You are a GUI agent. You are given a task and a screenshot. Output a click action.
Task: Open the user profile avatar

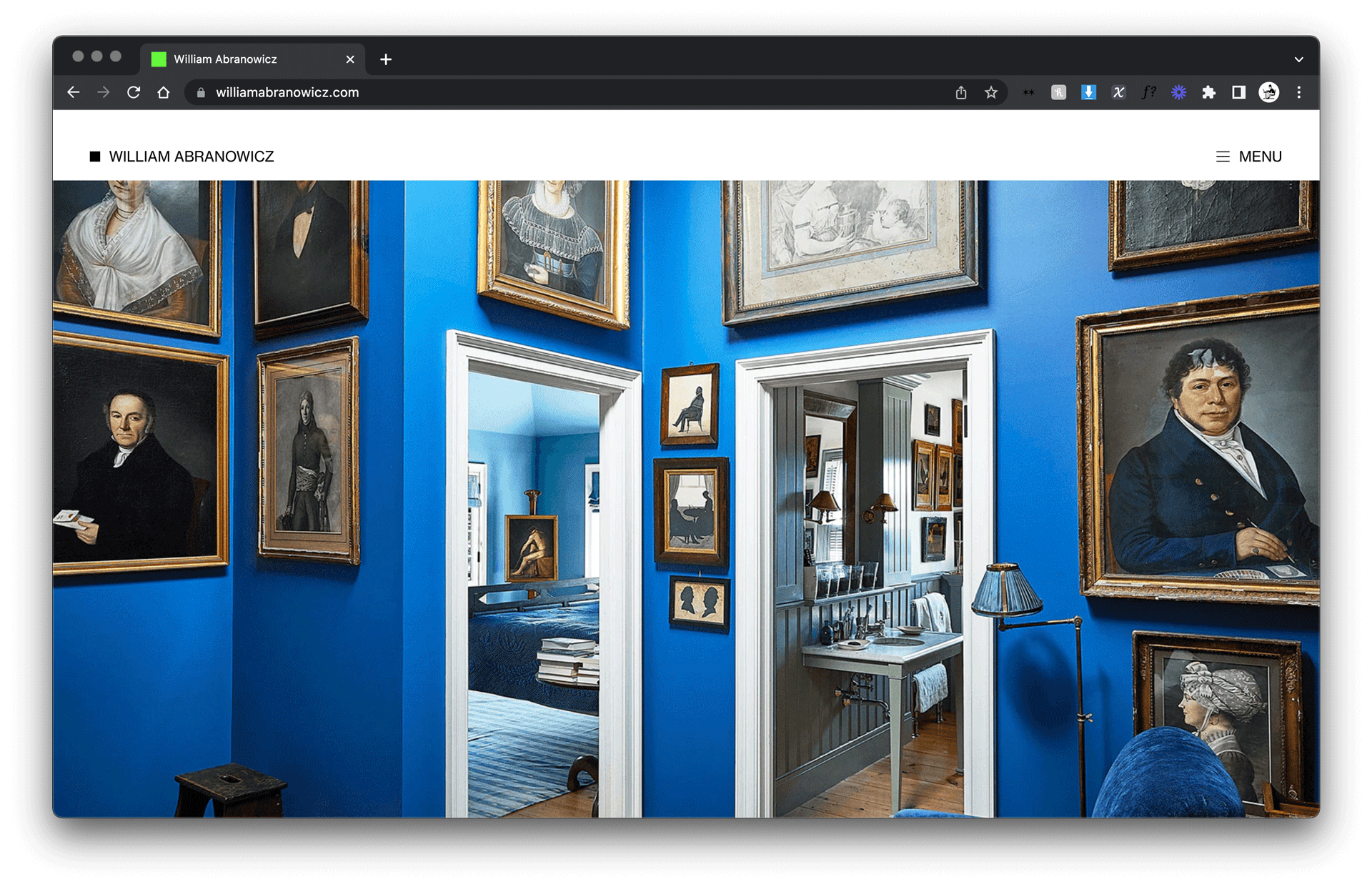coord(1268,92)
